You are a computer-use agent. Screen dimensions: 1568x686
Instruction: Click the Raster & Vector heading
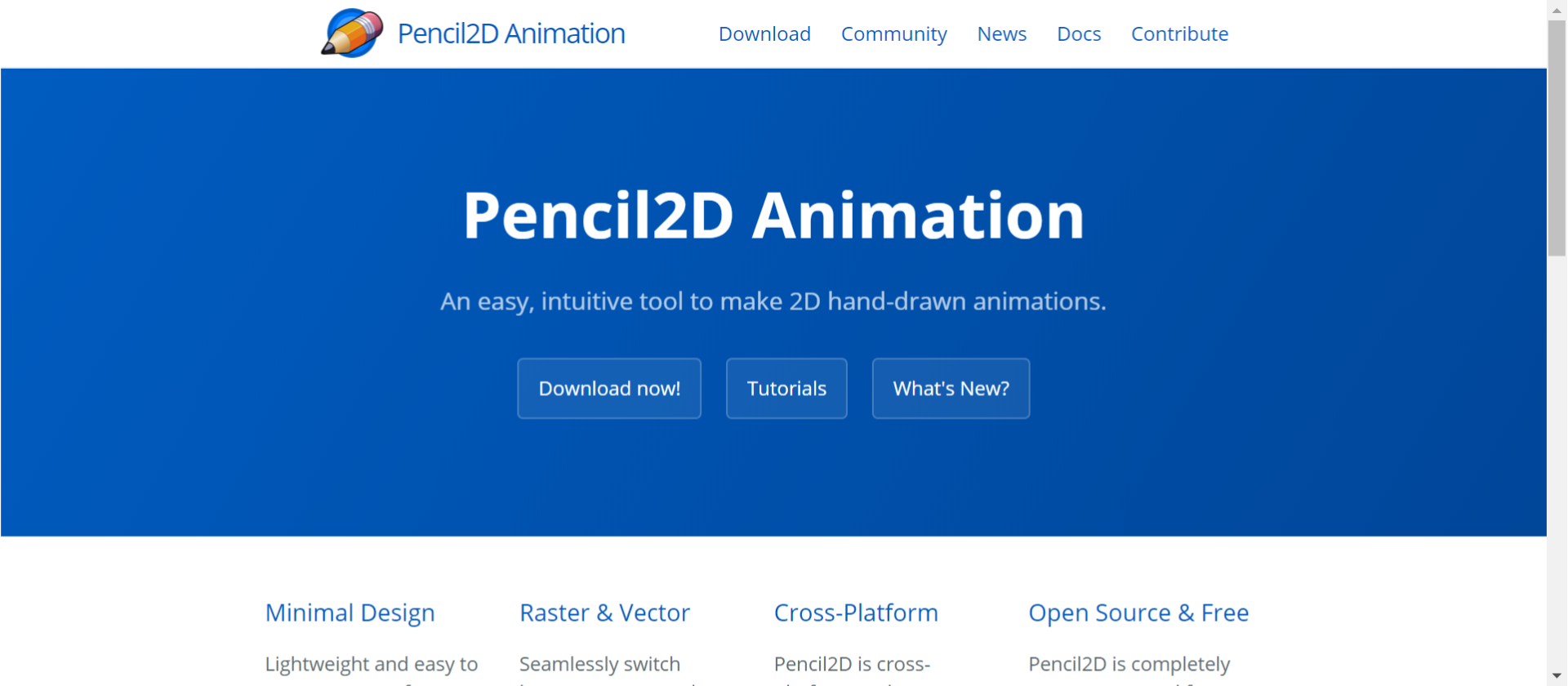pos(604,612)
